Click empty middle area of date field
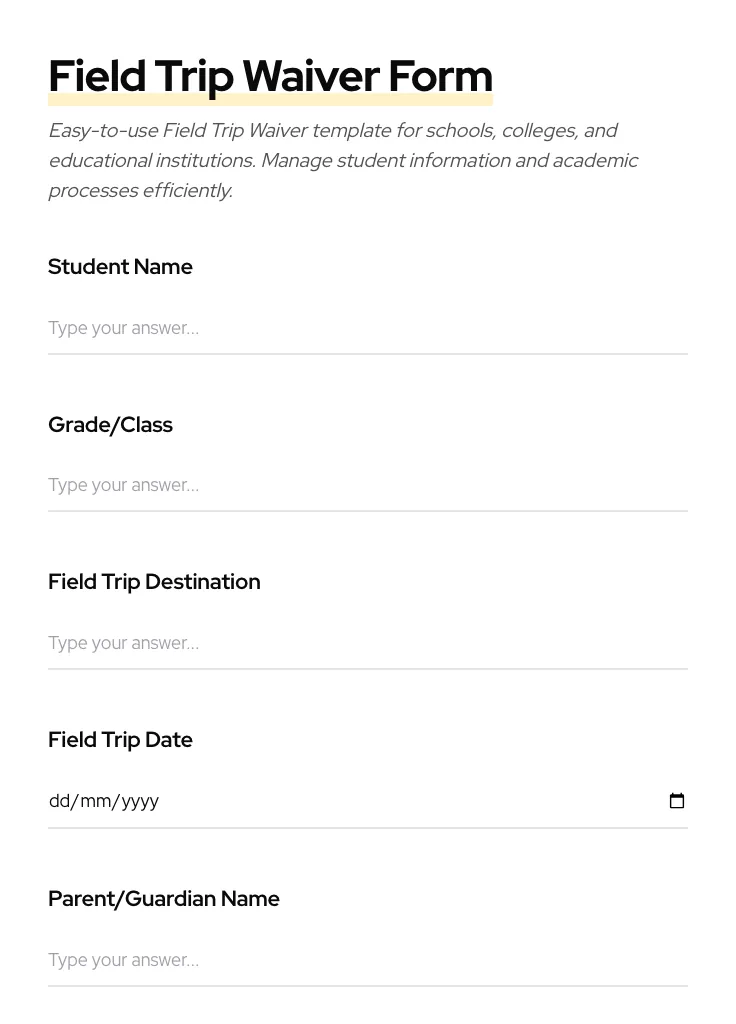The image size is (736, 1024). pos(400,801)
